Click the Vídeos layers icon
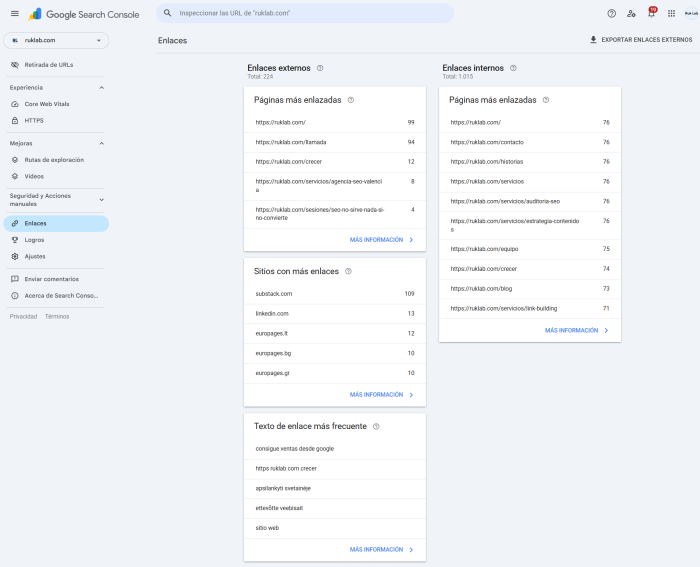 click(15, 176)
